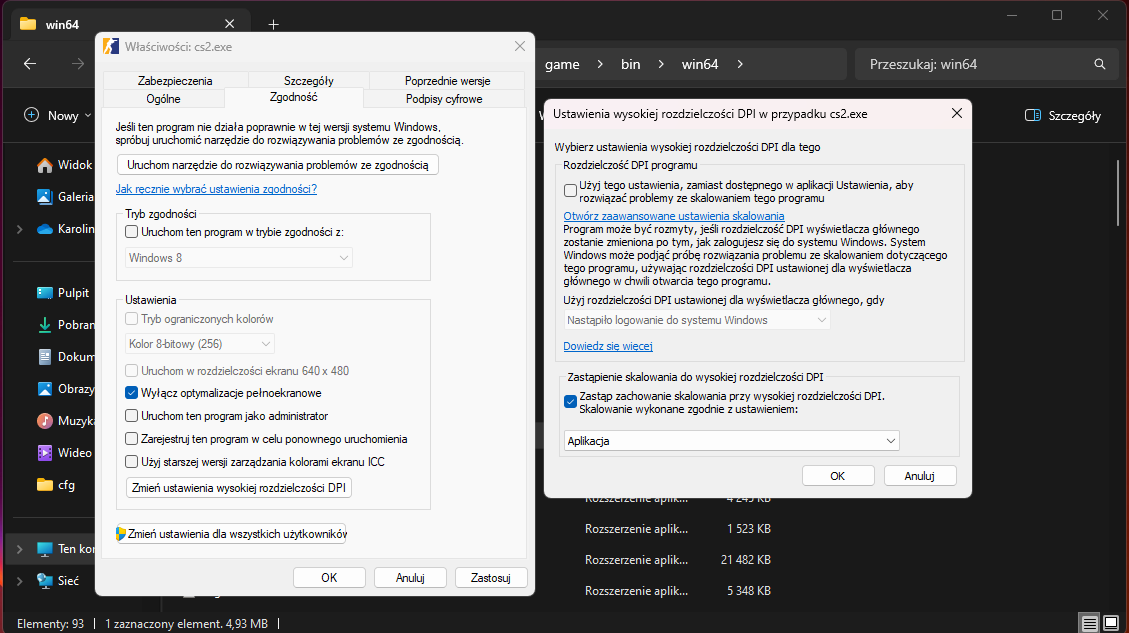Click OK in cs2.exe properties dialog
The image size is (1129, 633).
[x=329, y=578]
